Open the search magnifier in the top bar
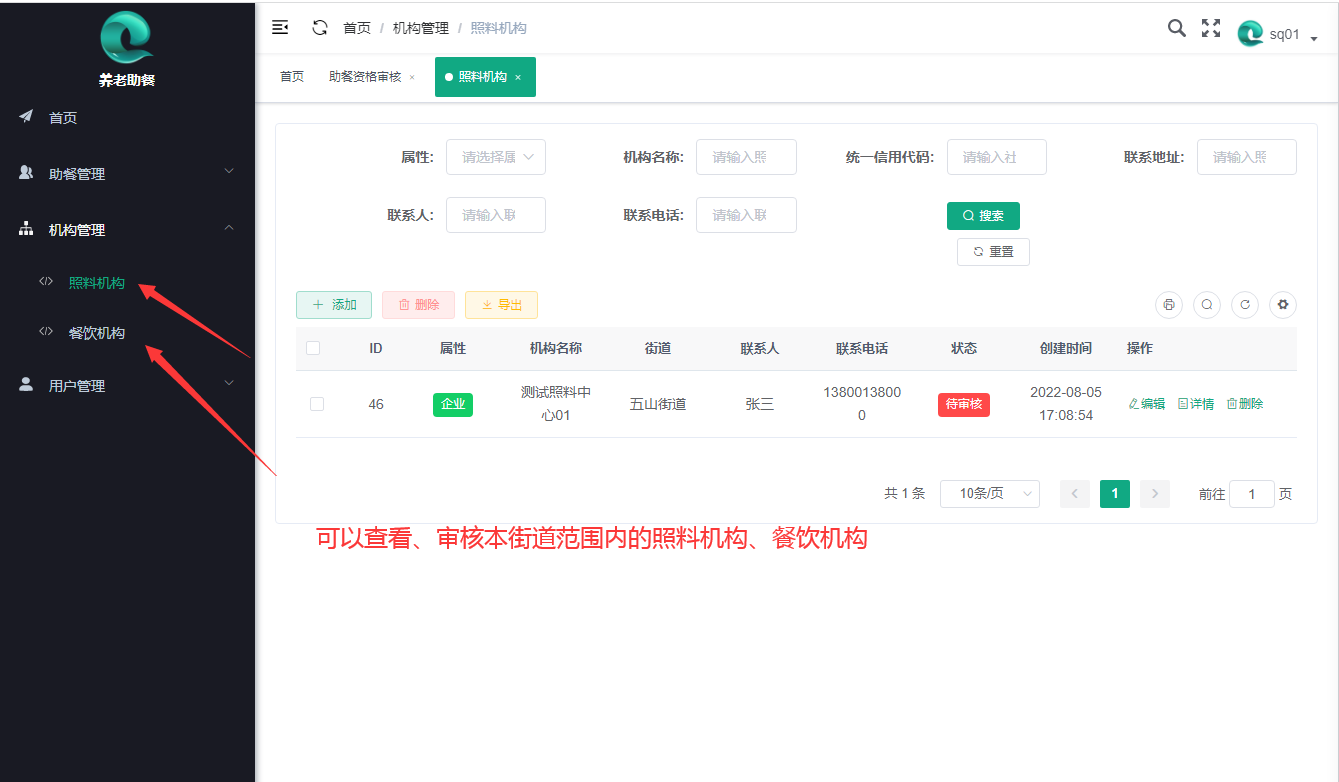 coord(1177,28)
